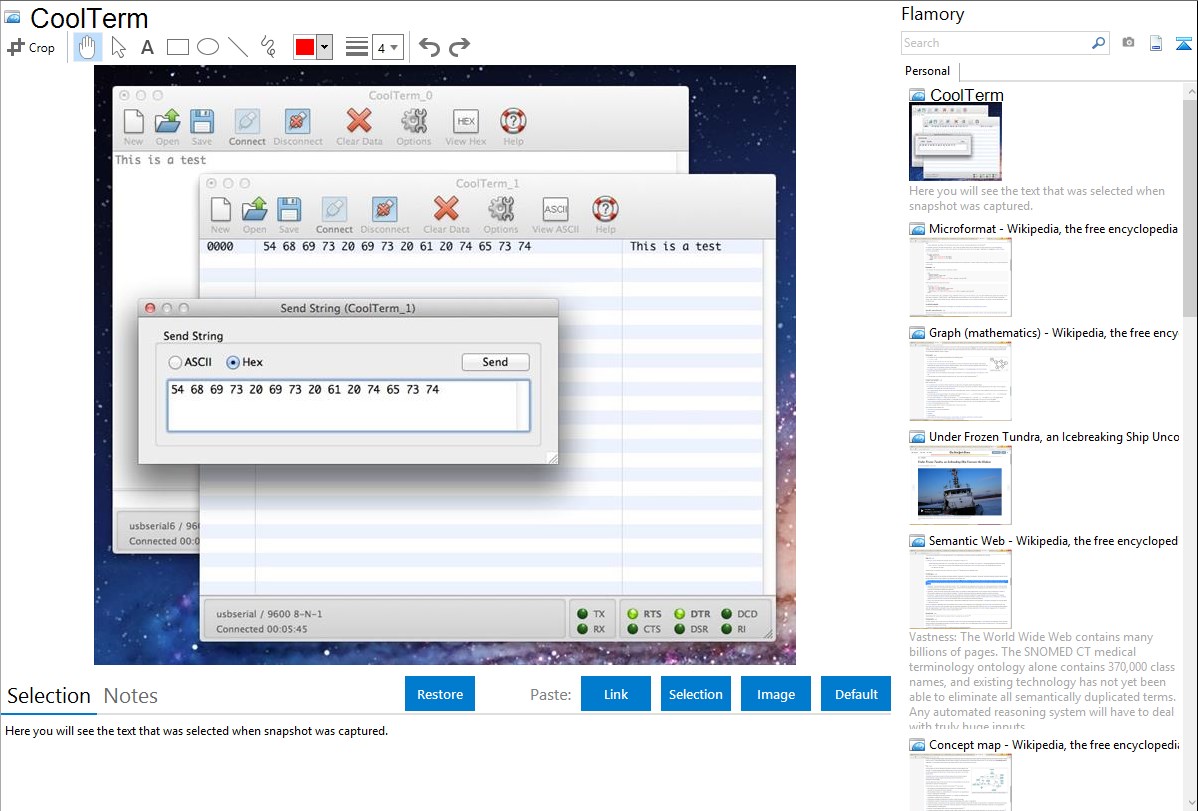Click the Link paste button
The height and width of the screenshot is (811, 1198).
click(616, 694)
